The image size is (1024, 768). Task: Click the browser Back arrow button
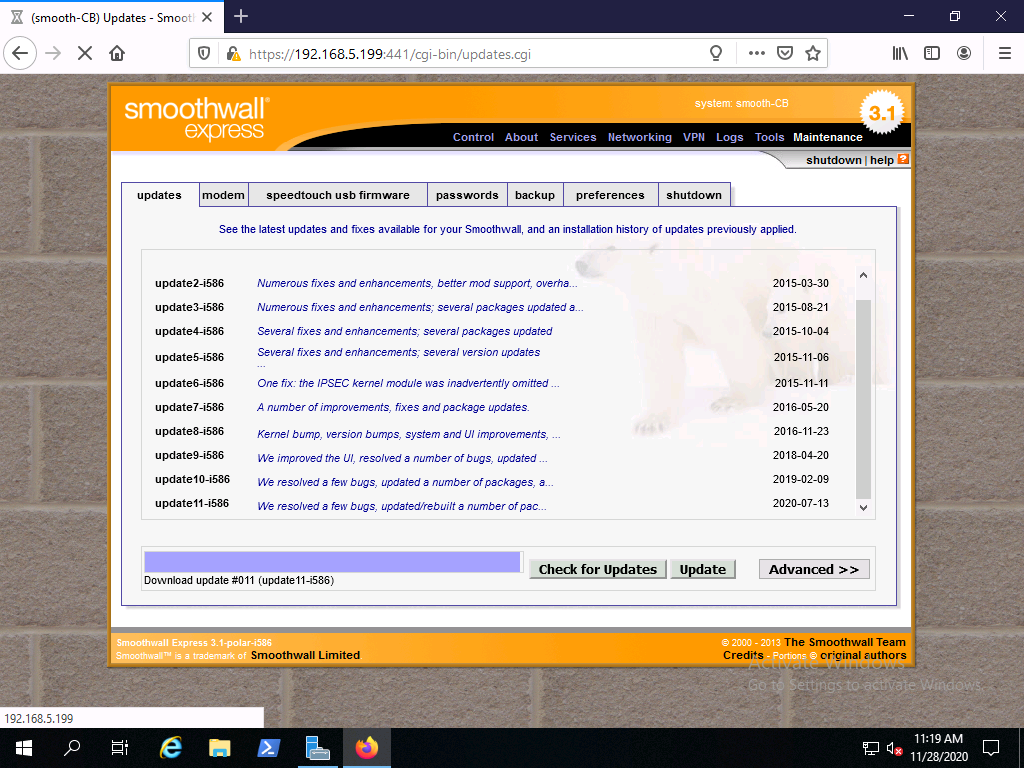(x=20, y=54)
